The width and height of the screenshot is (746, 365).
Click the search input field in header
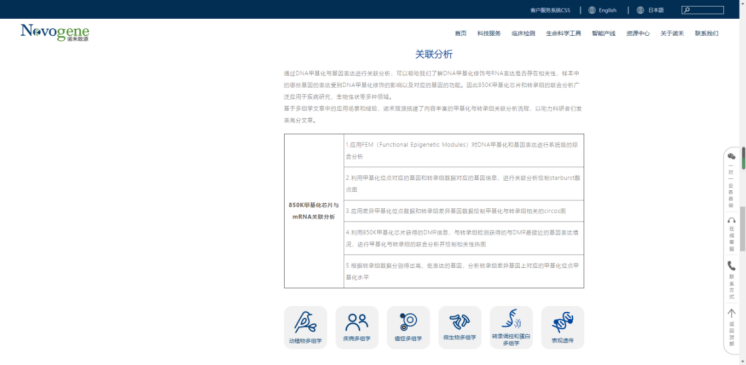click(702, 10)
